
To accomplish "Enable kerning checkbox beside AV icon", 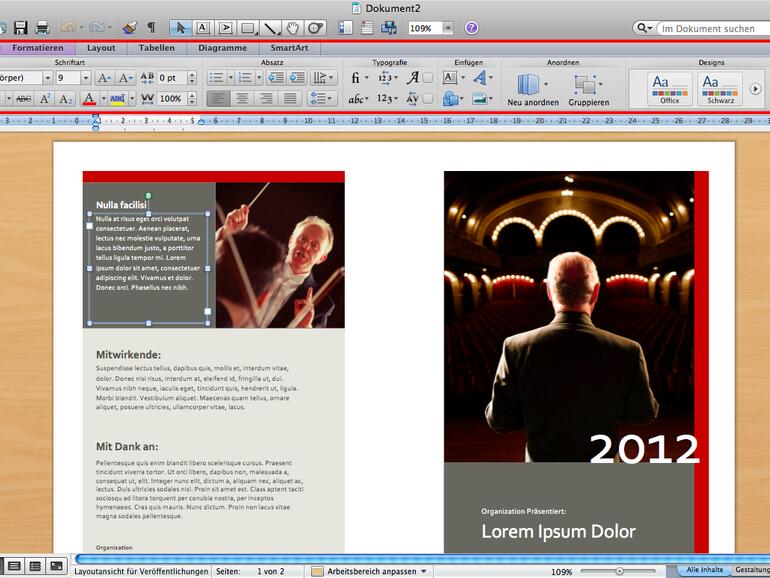I will 428,99.
